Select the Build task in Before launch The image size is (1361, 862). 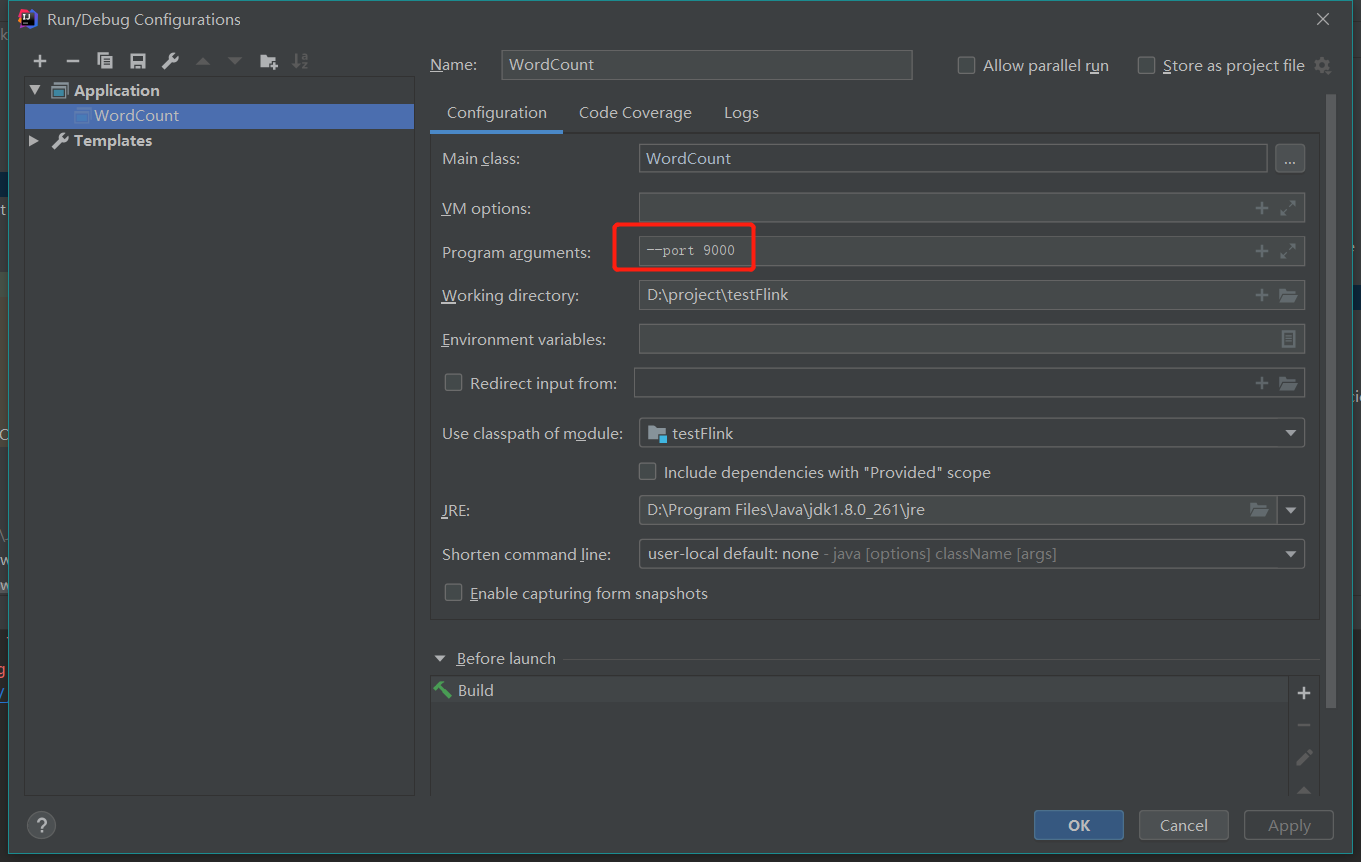[860, 690]
